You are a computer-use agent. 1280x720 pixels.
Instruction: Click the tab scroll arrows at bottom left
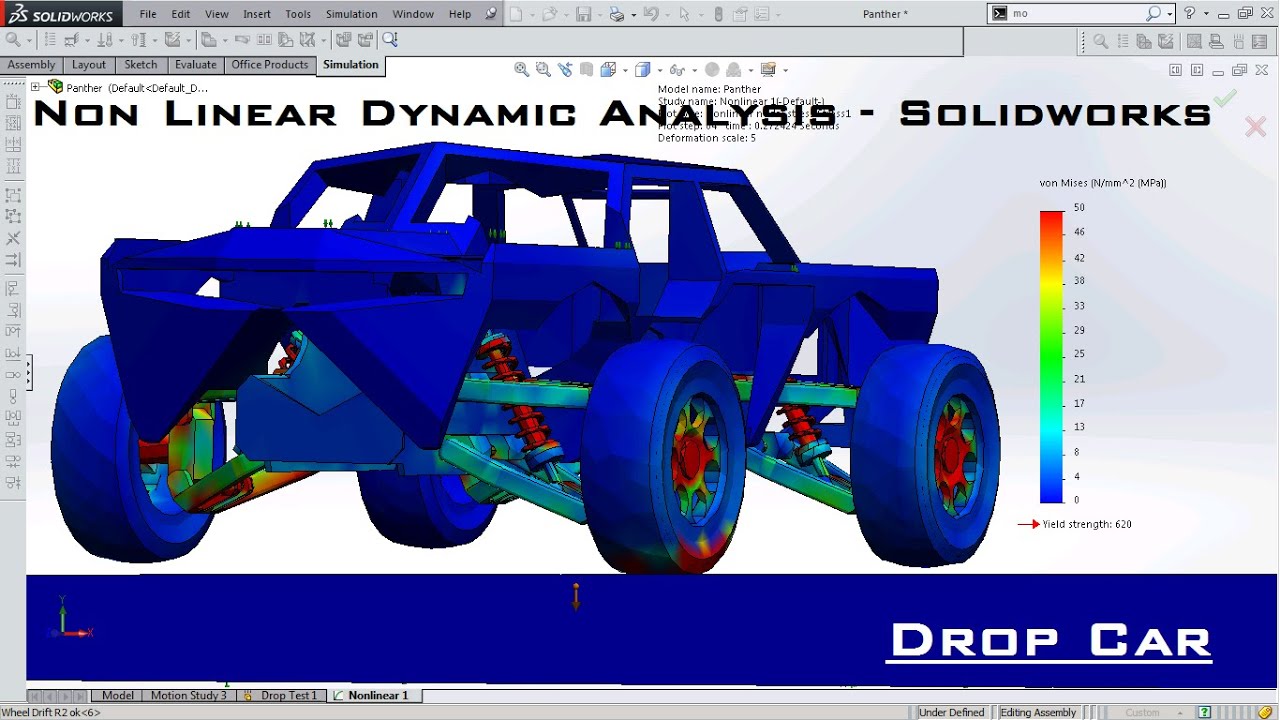(x=57, y=695)
